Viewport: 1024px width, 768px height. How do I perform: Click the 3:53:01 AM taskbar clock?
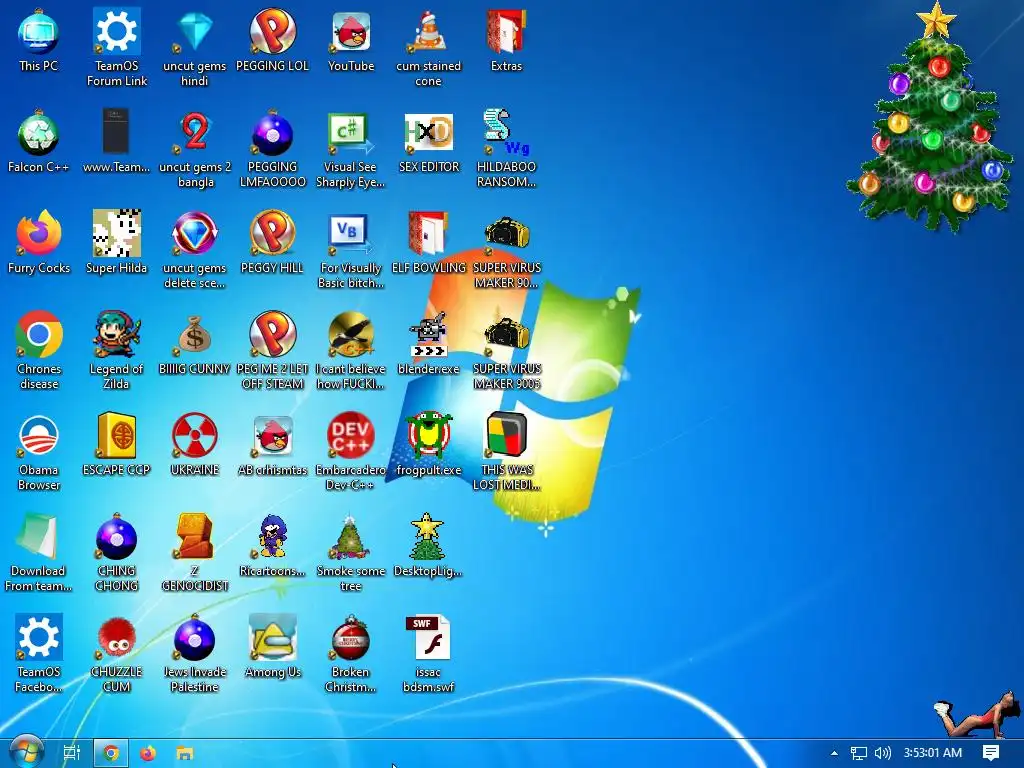[933, 753]
